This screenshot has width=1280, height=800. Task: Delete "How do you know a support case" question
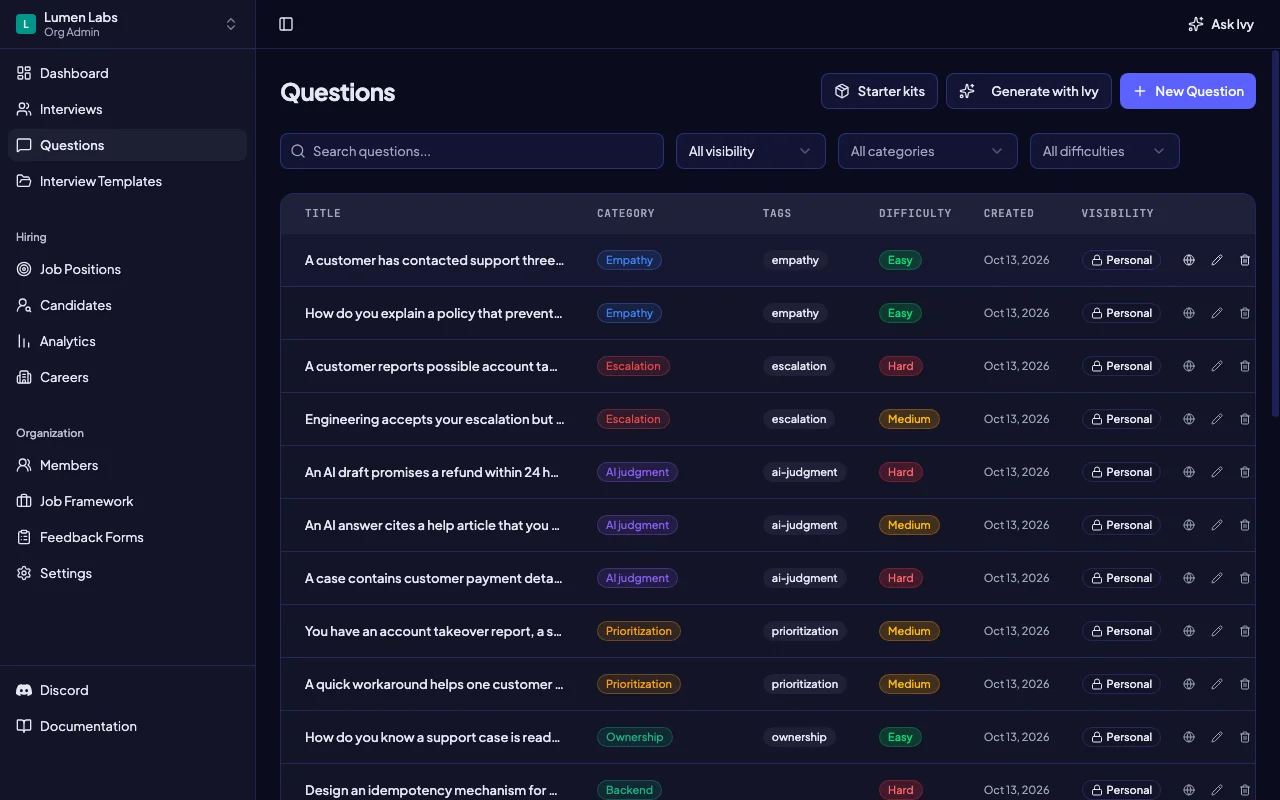click(1245, 737)
